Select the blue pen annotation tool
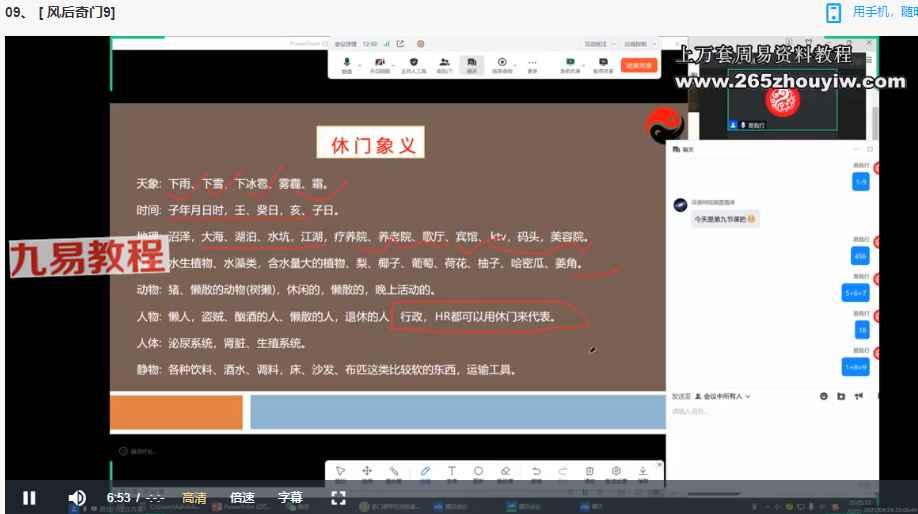 coord(425,472)
